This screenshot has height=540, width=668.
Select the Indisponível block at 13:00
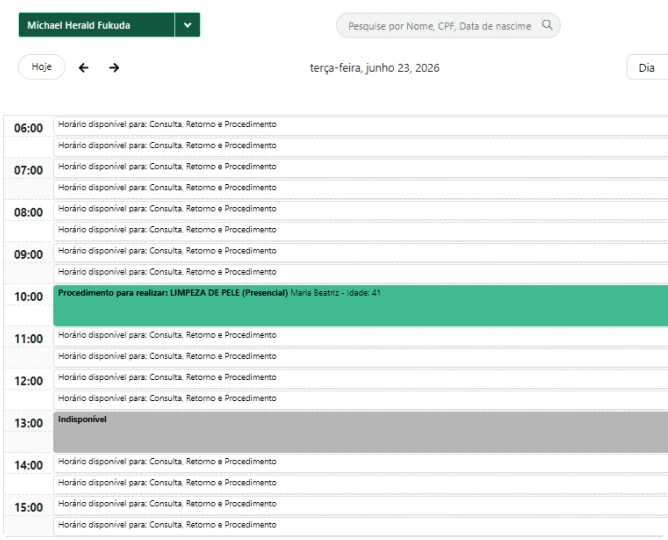(360, 432)
